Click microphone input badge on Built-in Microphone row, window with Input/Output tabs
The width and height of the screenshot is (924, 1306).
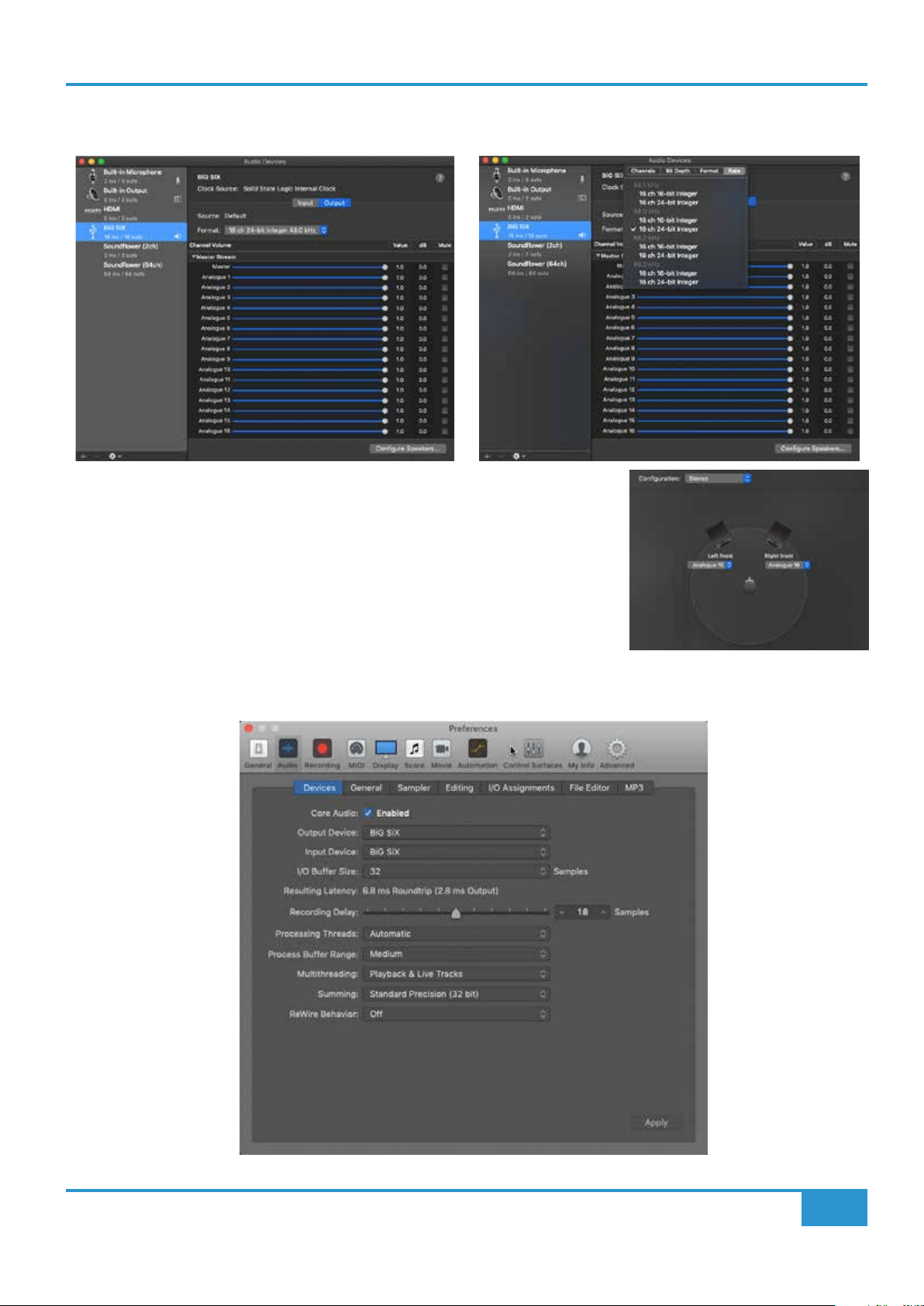(178, 181)
